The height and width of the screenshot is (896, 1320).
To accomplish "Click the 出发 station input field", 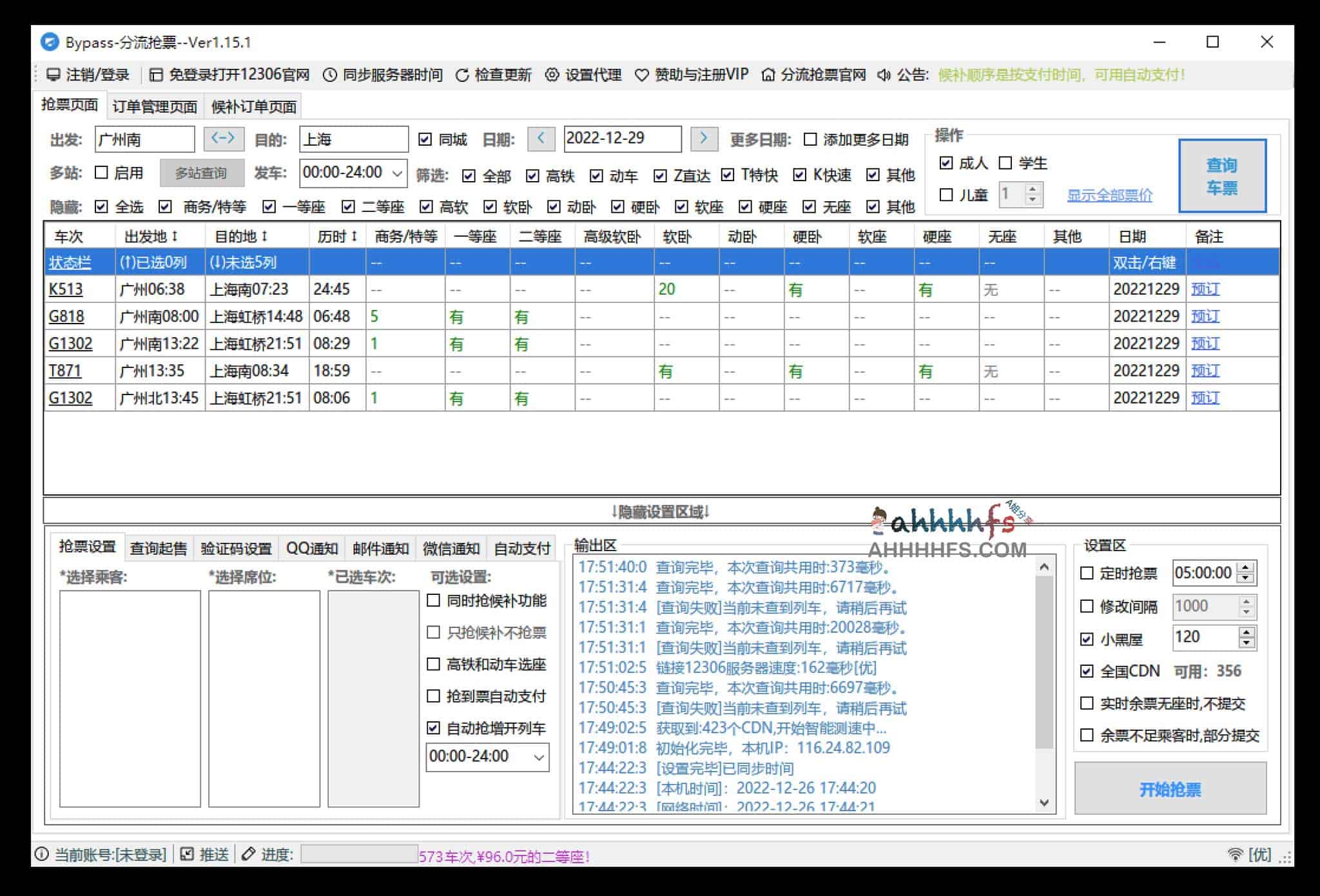I will point(145,139).
